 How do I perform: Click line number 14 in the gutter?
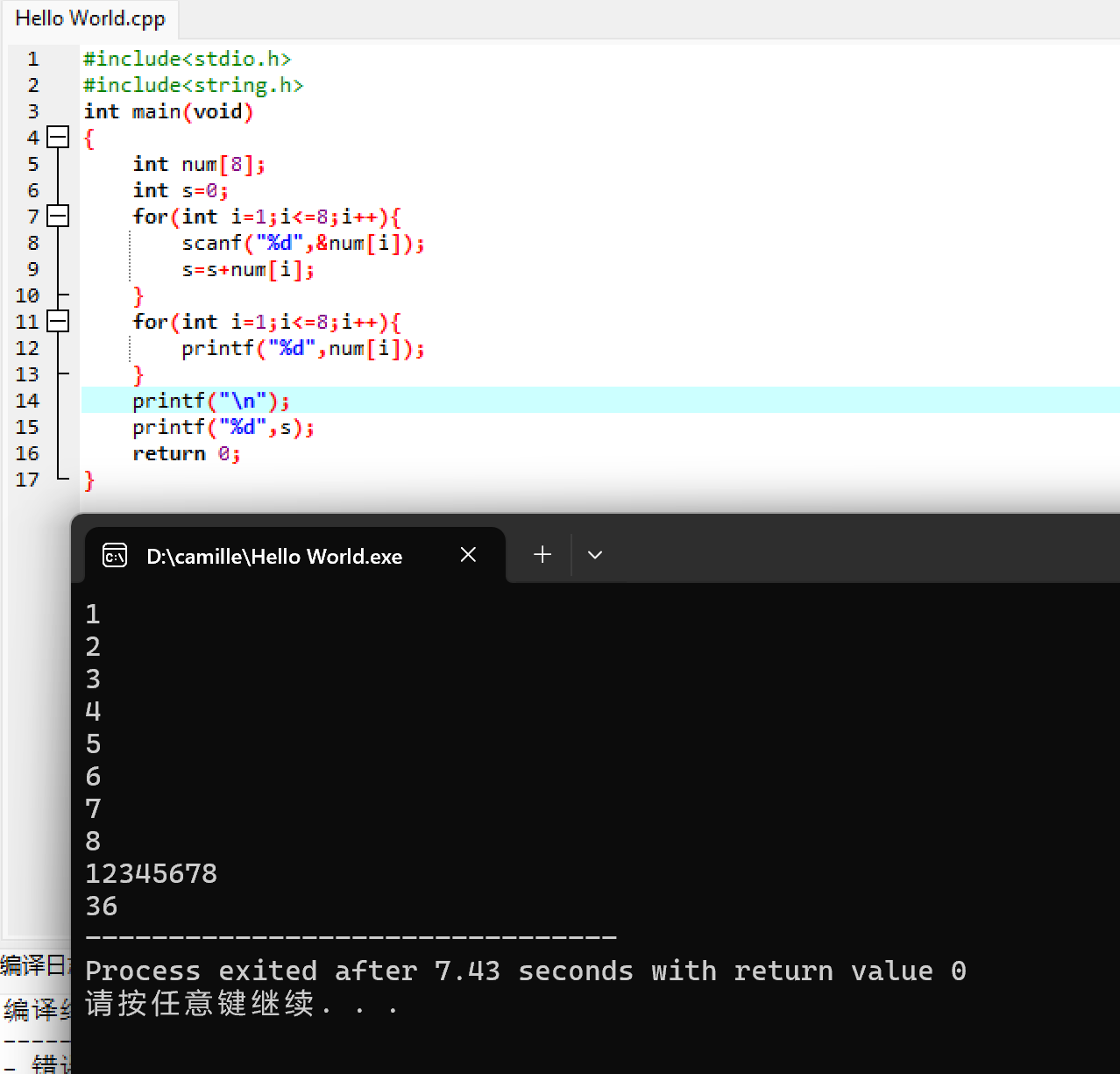(27, 401)
